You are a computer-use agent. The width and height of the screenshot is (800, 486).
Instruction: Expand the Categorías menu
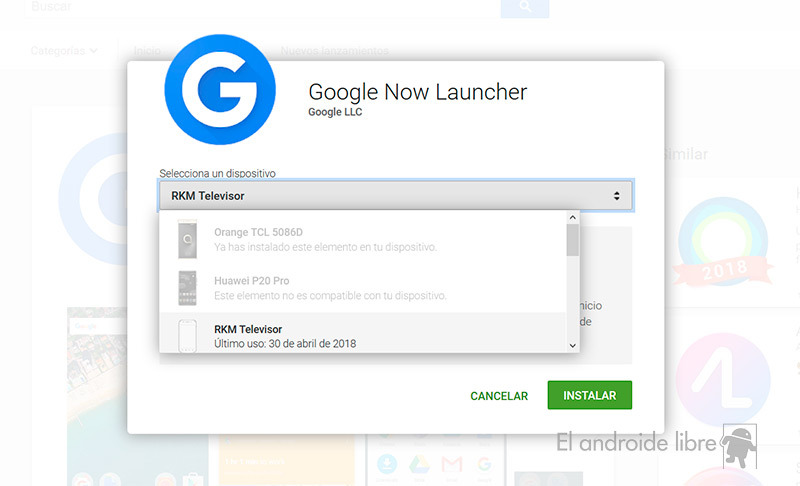pyautogui.click(x=64, y=50)
